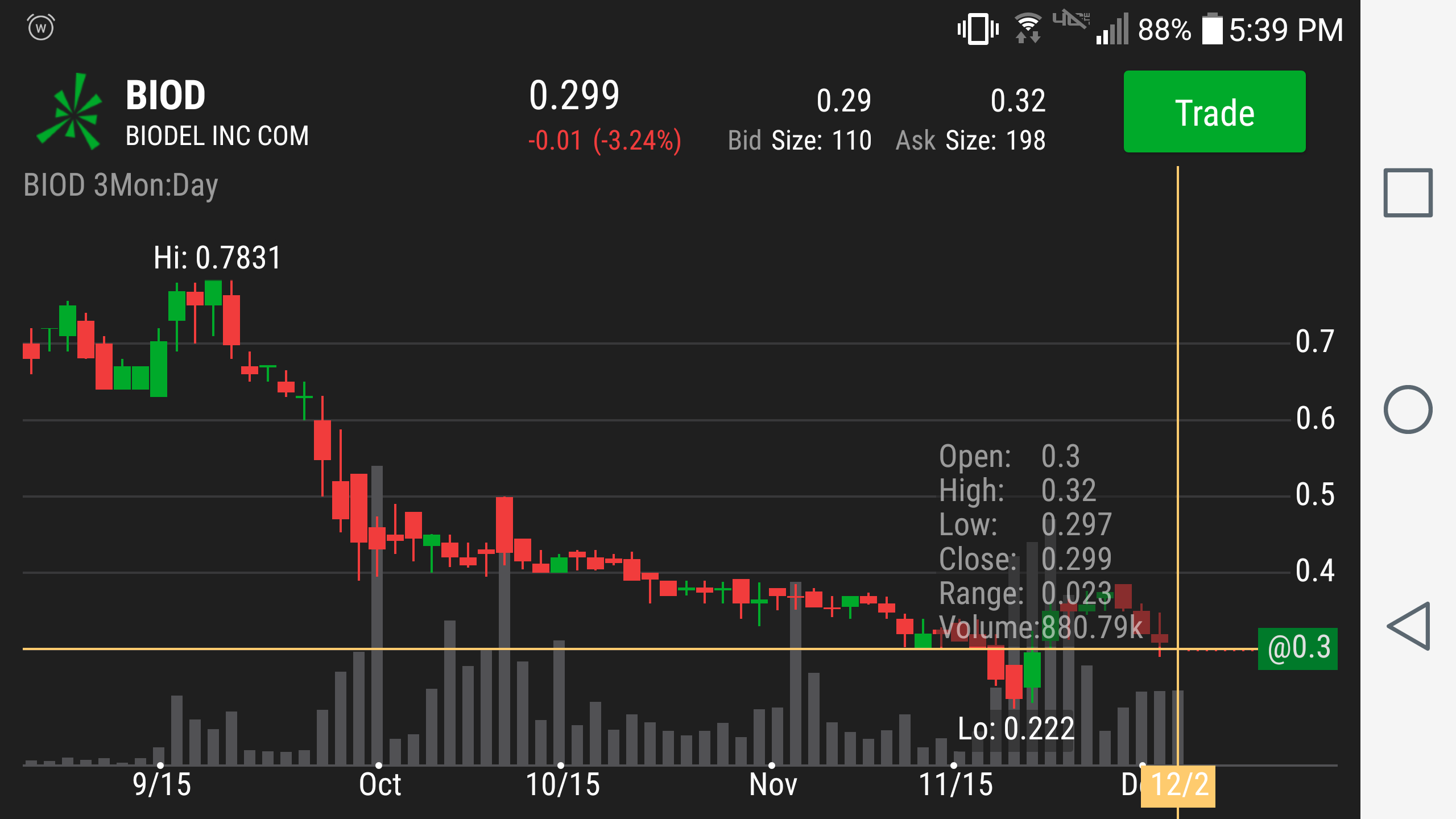The image size is (1456, 819).
Task: Tap the green Trade button
Action: pos(1214,111)
